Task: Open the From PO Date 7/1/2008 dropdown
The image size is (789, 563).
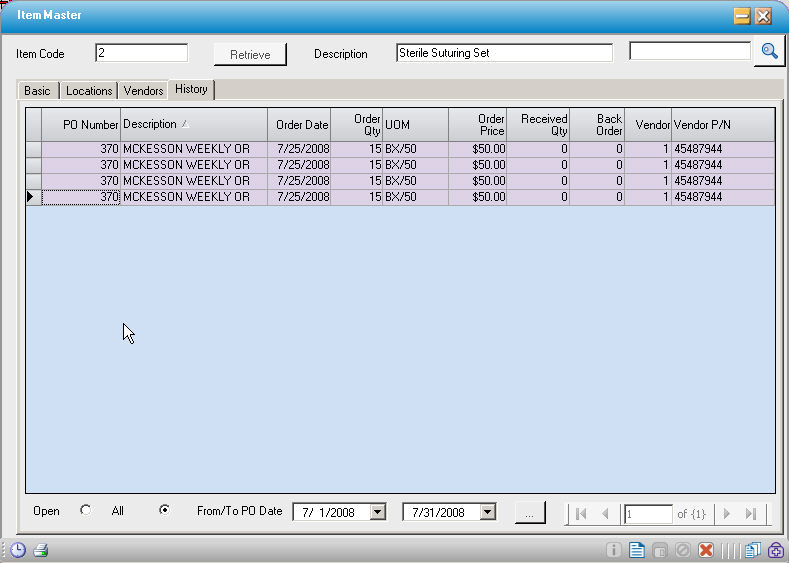Action: 377,513
